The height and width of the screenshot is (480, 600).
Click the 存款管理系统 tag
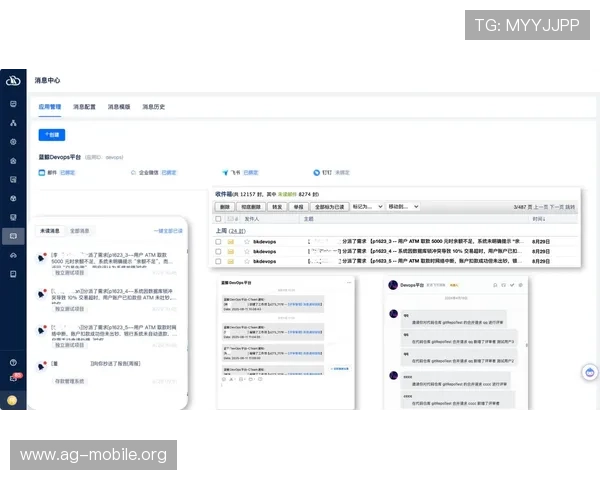tap(70, 381)
